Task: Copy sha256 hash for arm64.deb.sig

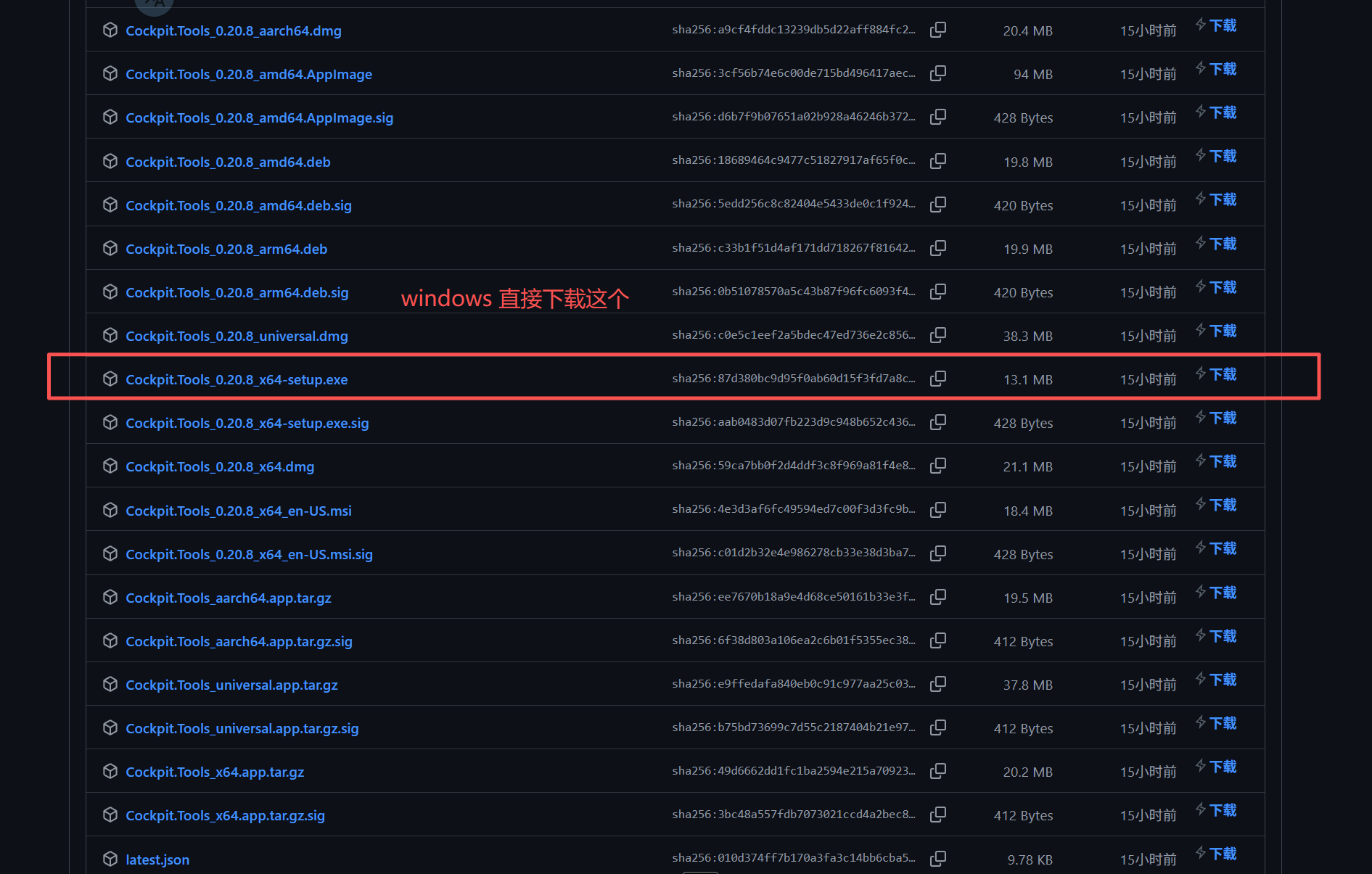Action: (938, 292)
